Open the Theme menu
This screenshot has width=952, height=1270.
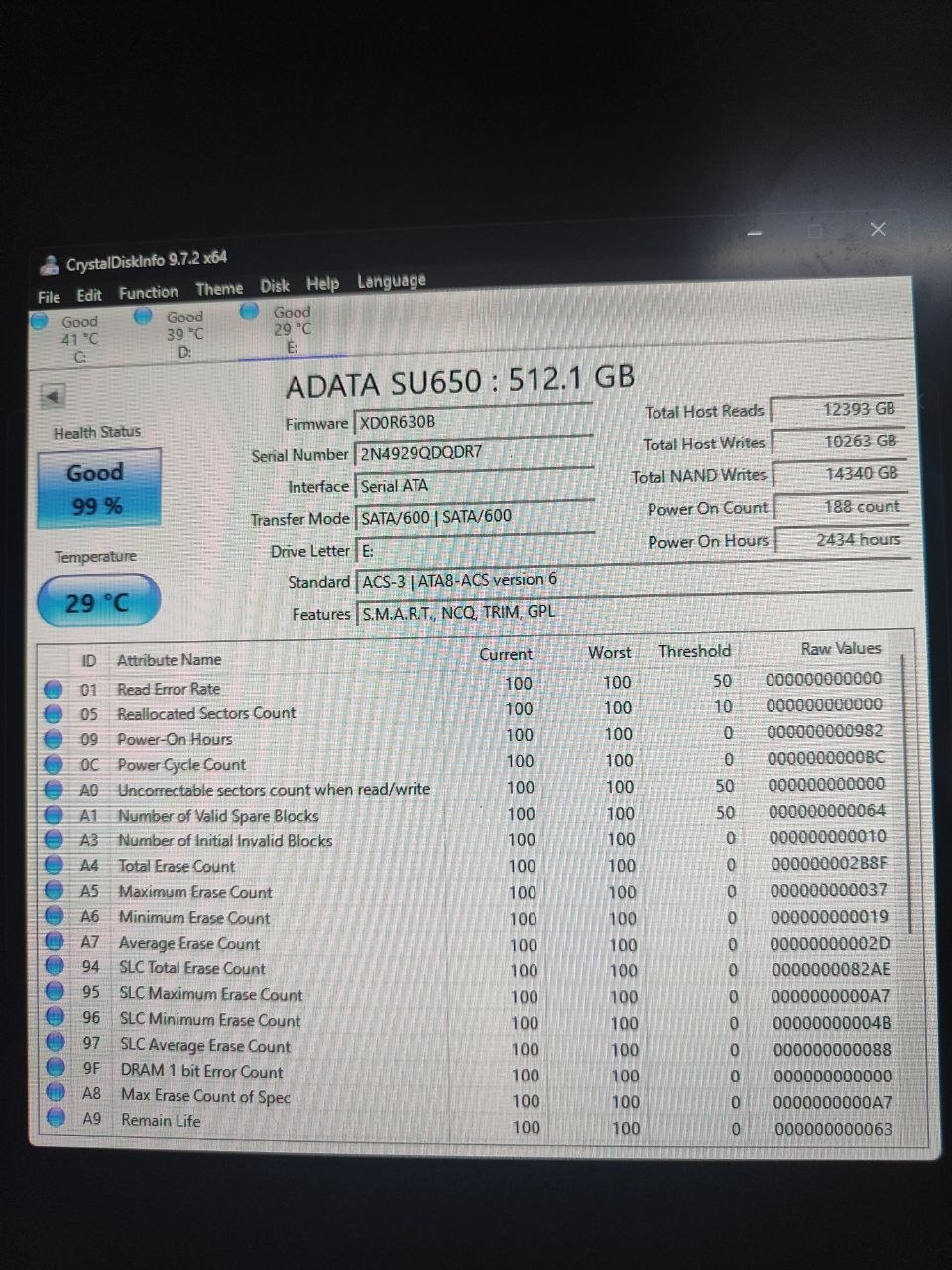[219, 289]
